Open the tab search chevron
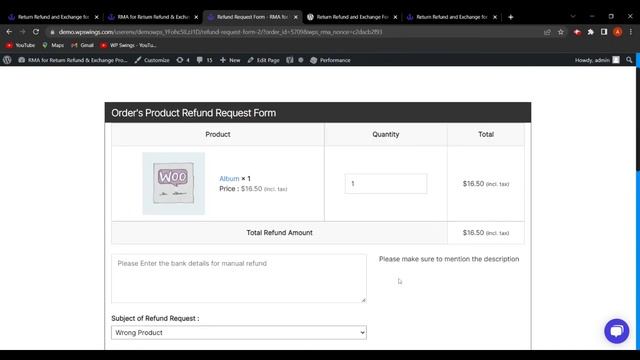 tap(573, 16)
